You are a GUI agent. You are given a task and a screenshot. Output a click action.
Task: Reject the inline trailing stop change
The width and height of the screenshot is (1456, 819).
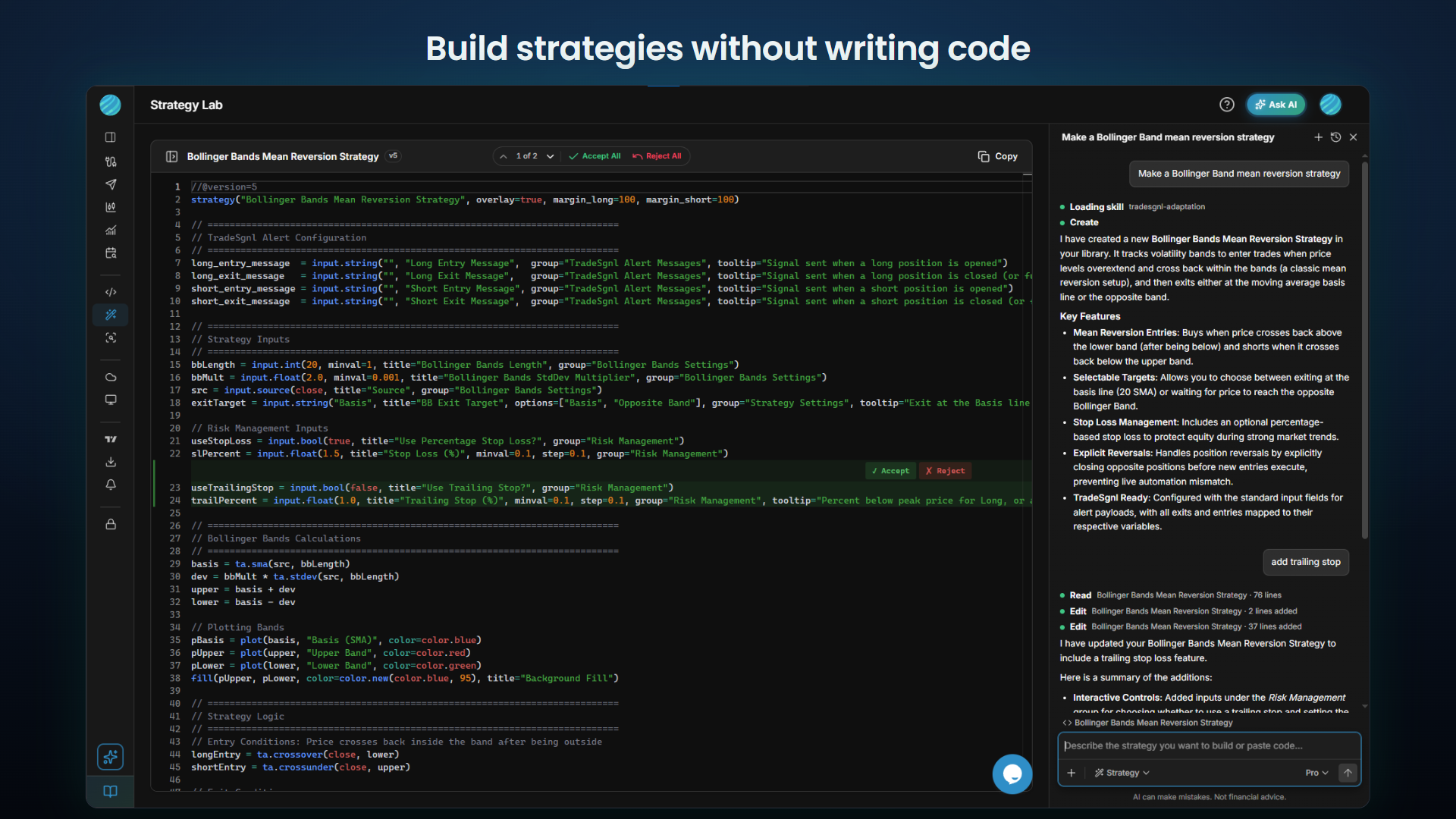point(946,471)
